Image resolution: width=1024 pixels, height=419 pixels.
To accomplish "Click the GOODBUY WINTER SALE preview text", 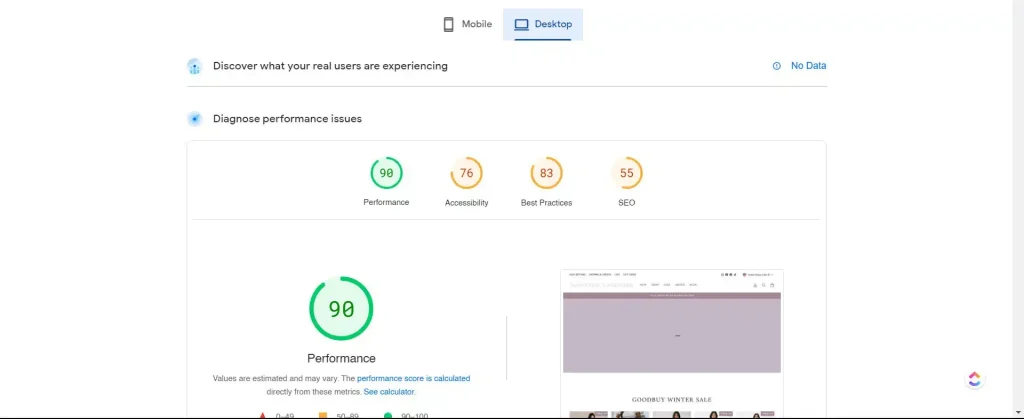I will (672, 399).
